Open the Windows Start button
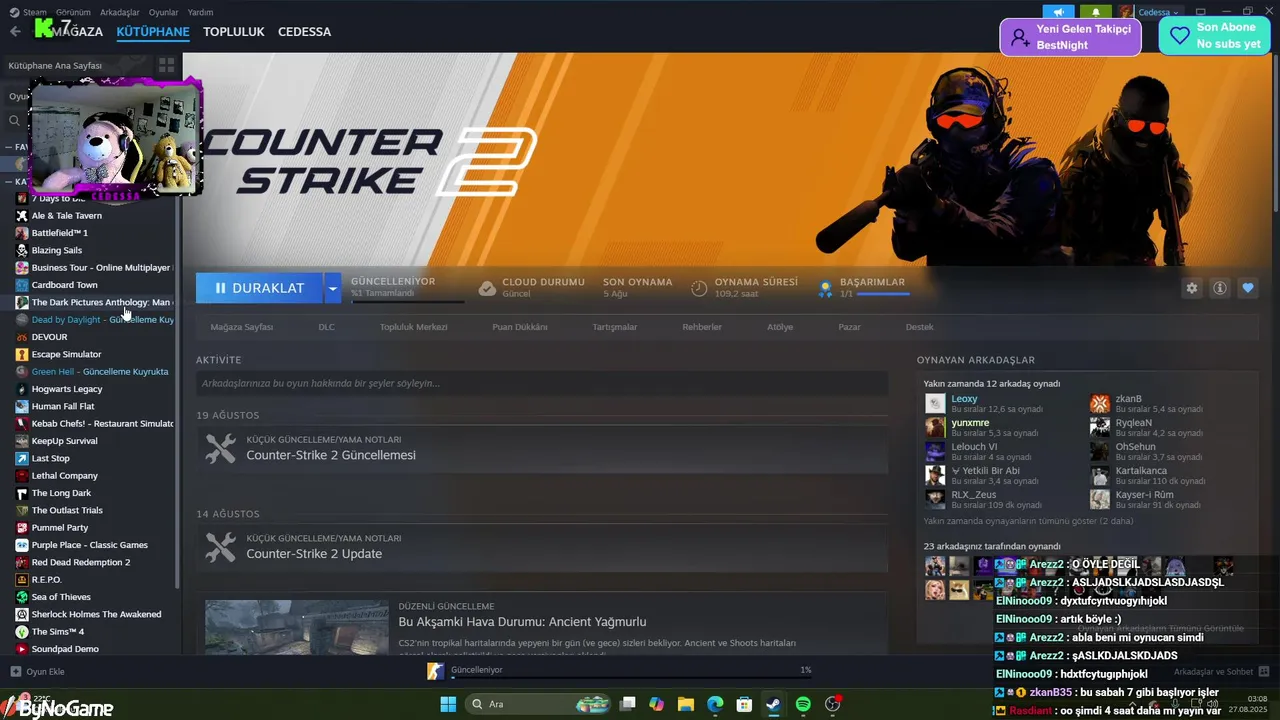Viewport: 1280px width, 720px height. click(x=448, y=704)
